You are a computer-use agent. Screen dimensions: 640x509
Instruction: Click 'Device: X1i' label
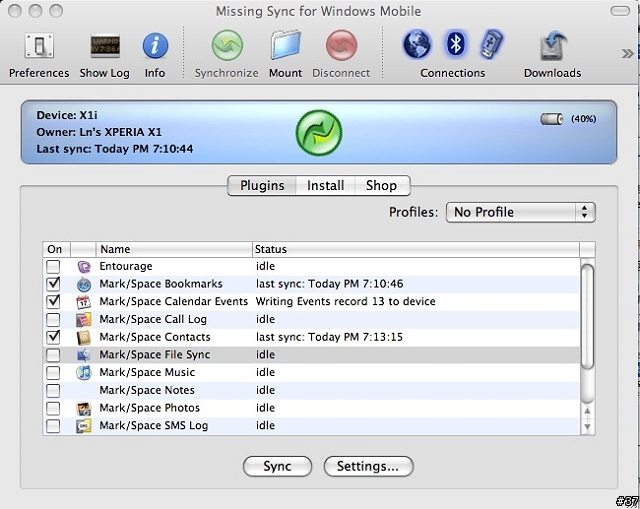67,116
